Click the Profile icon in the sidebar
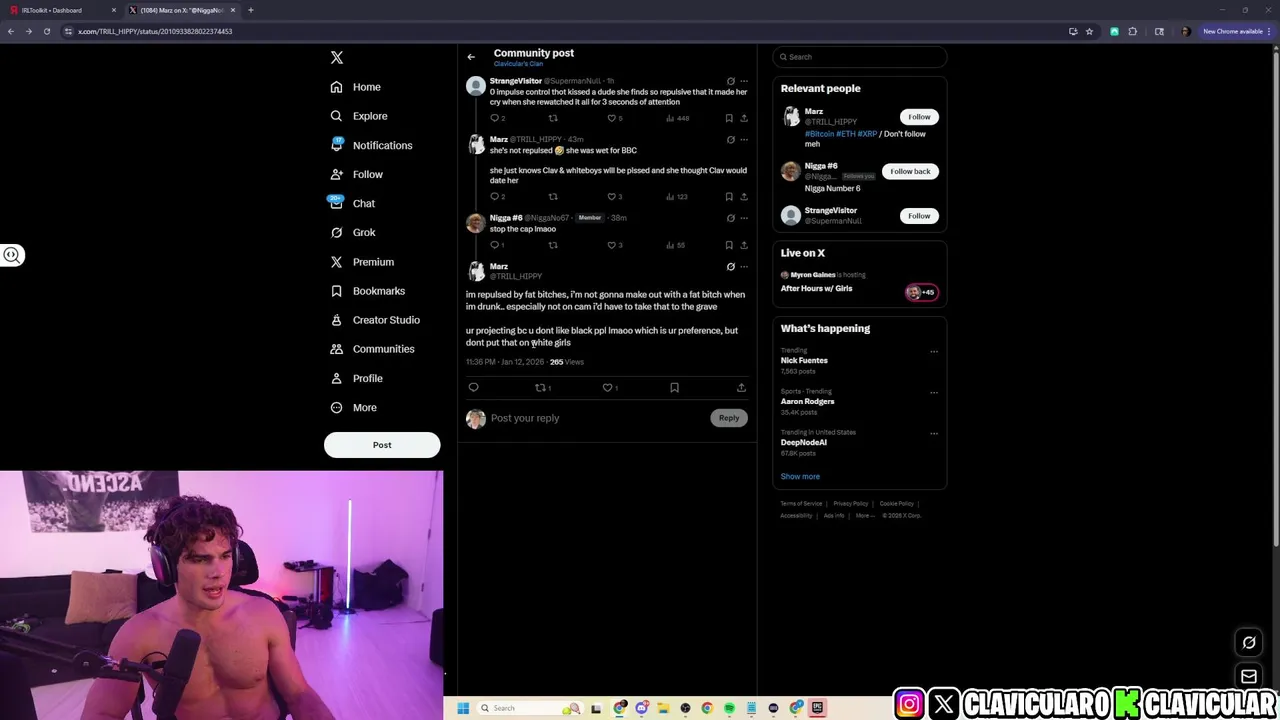 point(337,378)
